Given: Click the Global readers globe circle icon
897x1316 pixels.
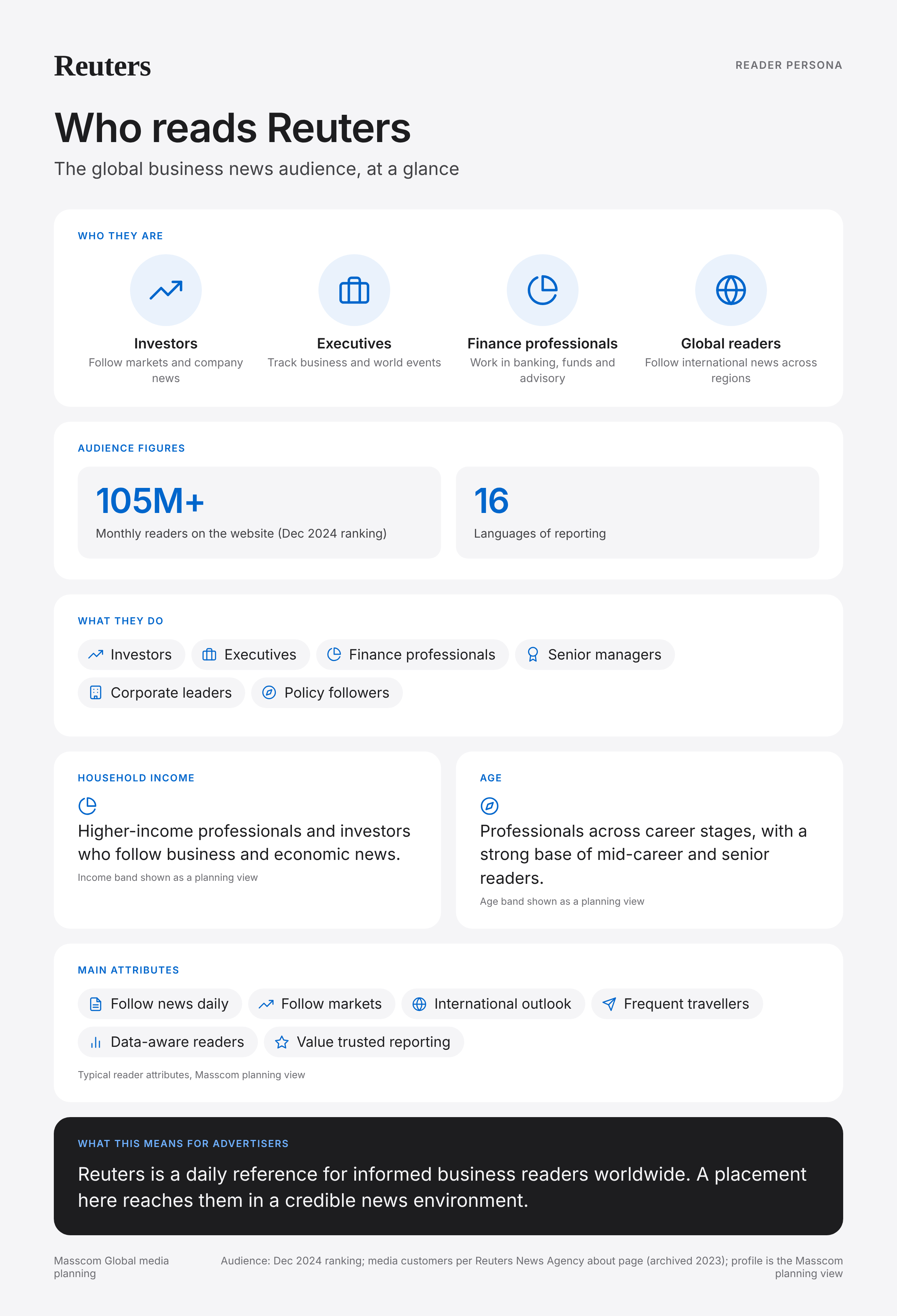Looking at the screenshot, I should click(731, 290).
